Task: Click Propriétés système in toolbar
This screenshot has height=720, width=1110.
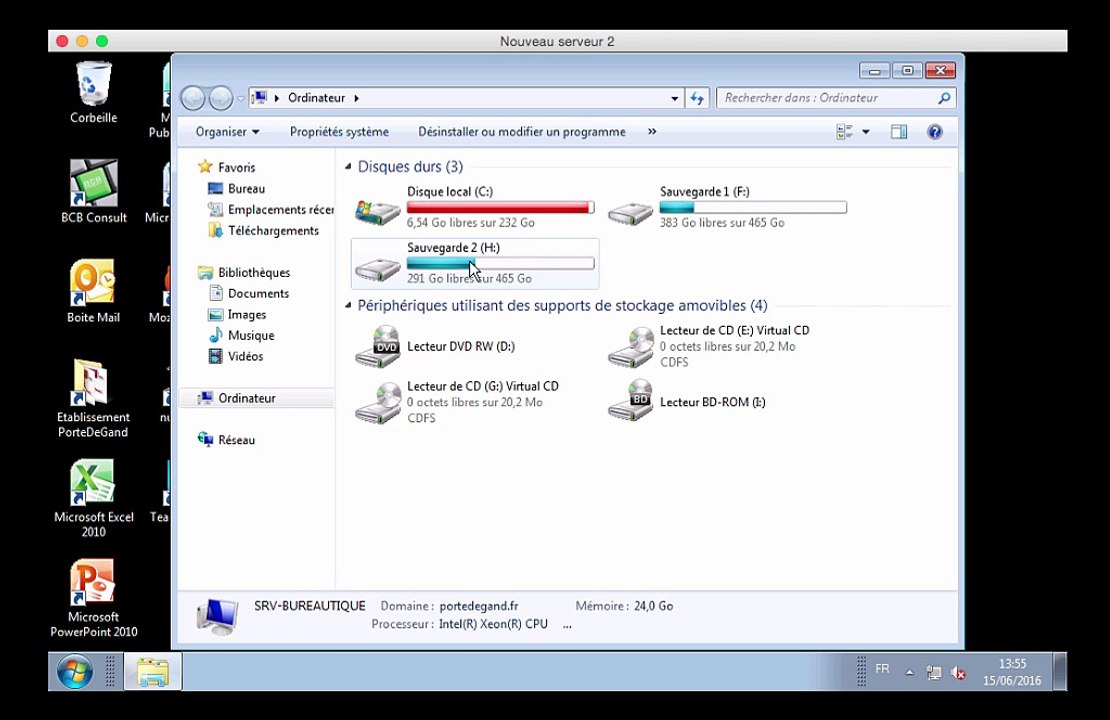Action: [339, 132]
